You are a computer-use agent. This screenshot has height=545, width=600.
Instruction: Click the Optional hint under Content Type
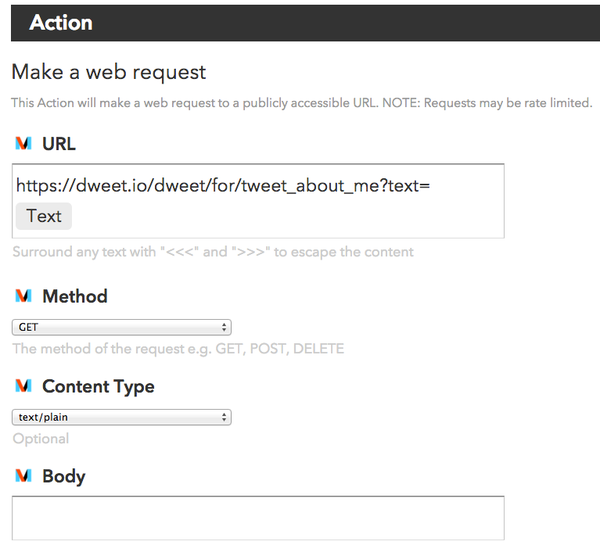click(41, 439)
